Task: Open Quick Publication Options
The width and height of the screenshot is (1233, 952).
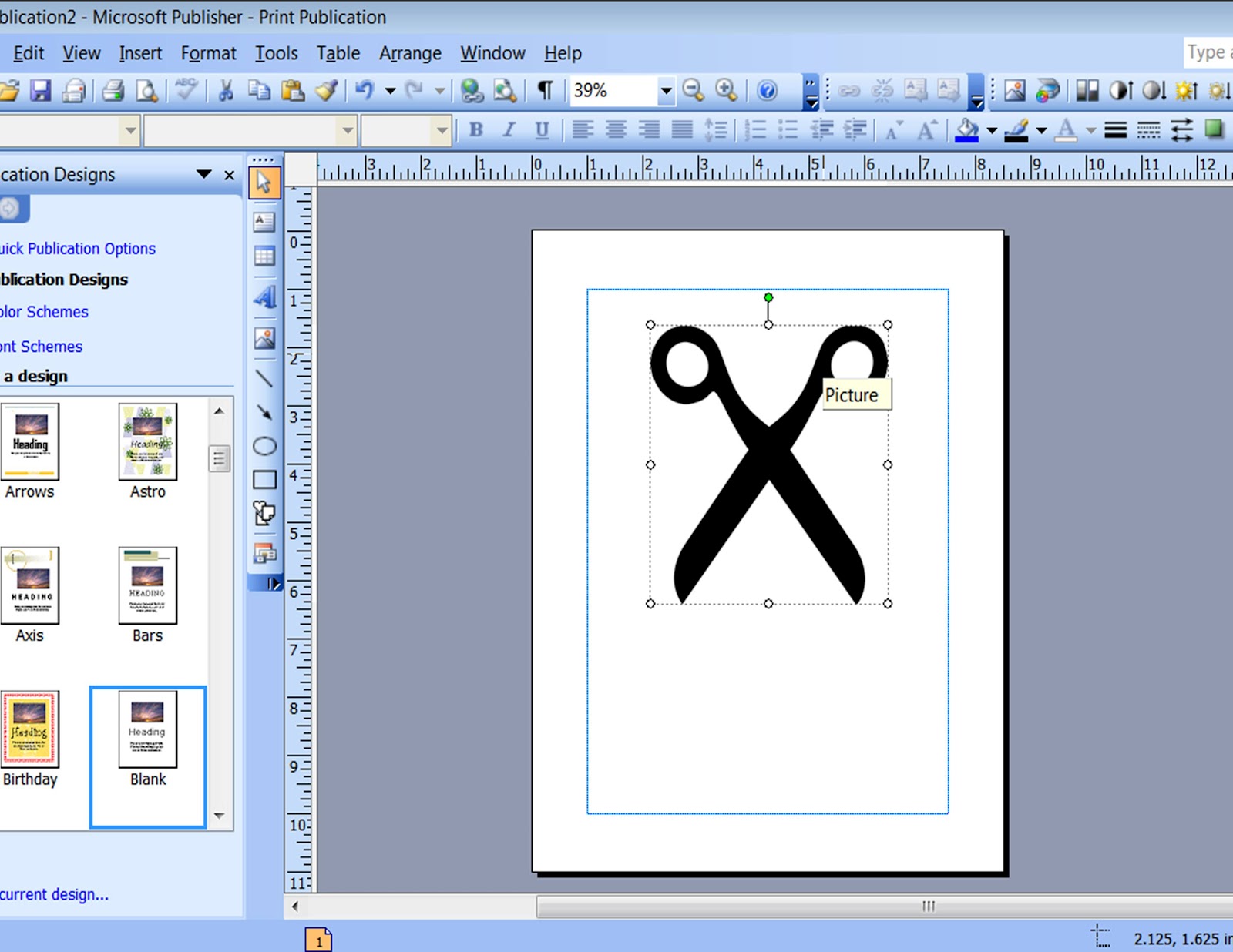Action: (x=77, y=248)
